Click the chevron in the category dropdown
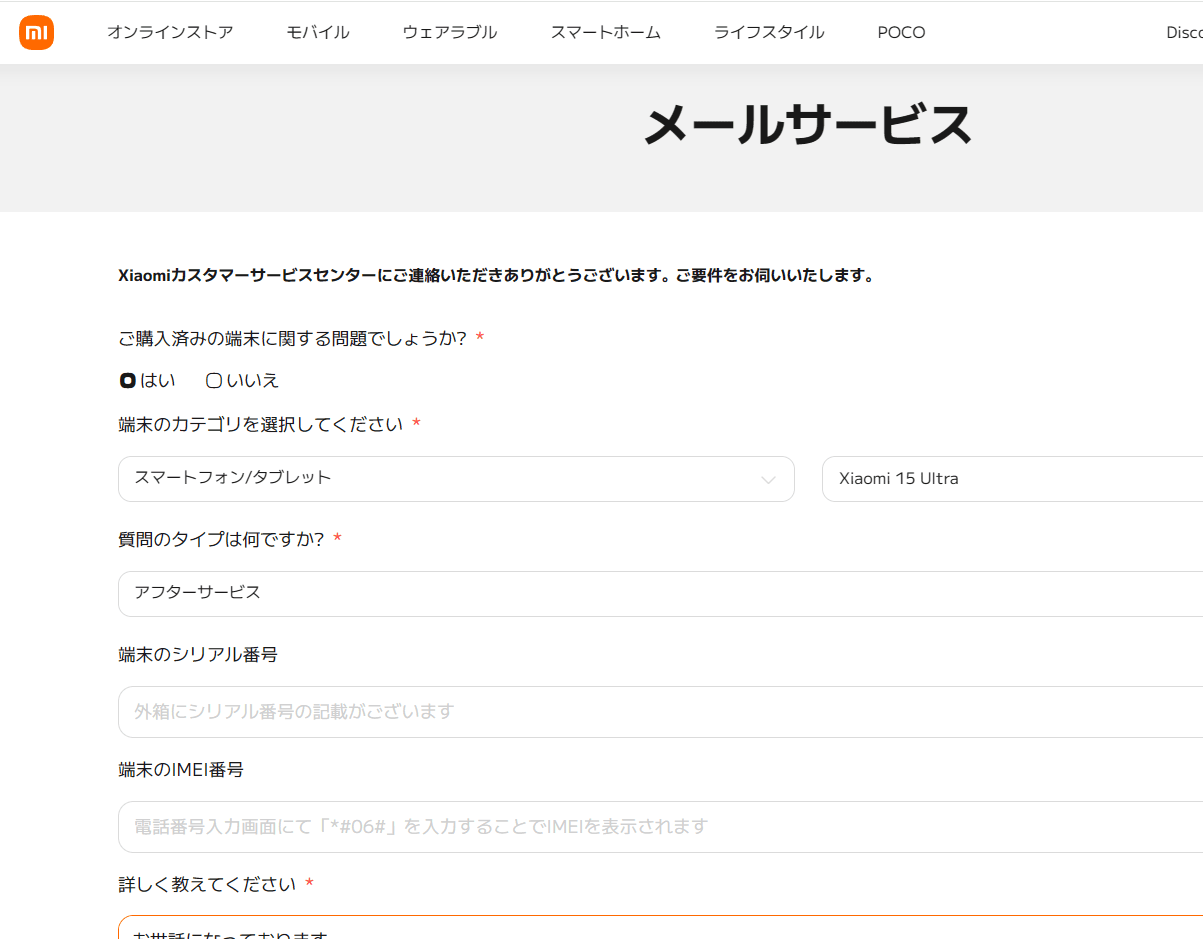Viewport: 1203px width, 939px height. 768,480
